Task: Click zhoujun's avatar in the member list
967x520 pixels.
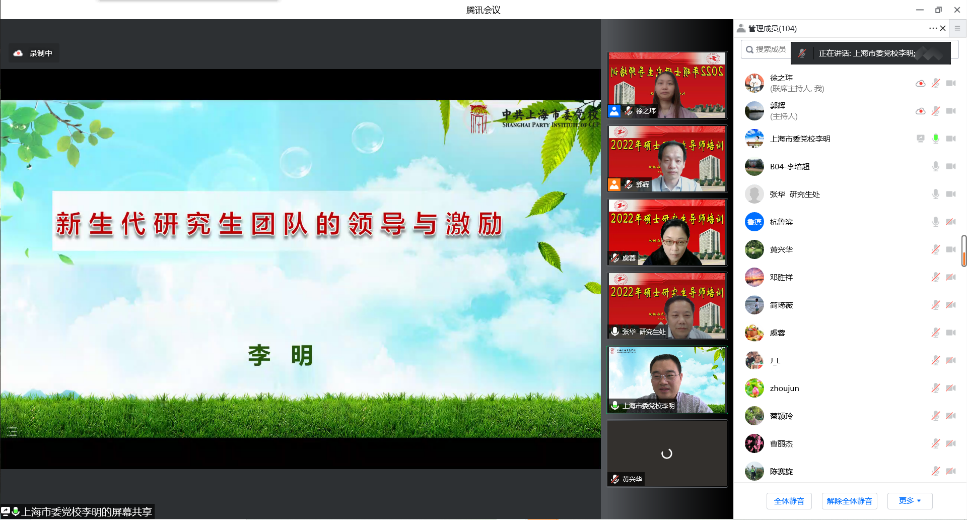Action: pyautogui.click(x=754, y=388)
